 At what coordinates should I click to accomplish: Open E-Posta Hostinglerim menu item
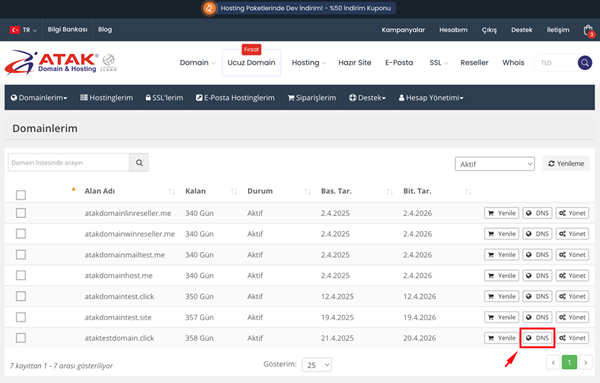pyautogui.click(x=235, y=98)
